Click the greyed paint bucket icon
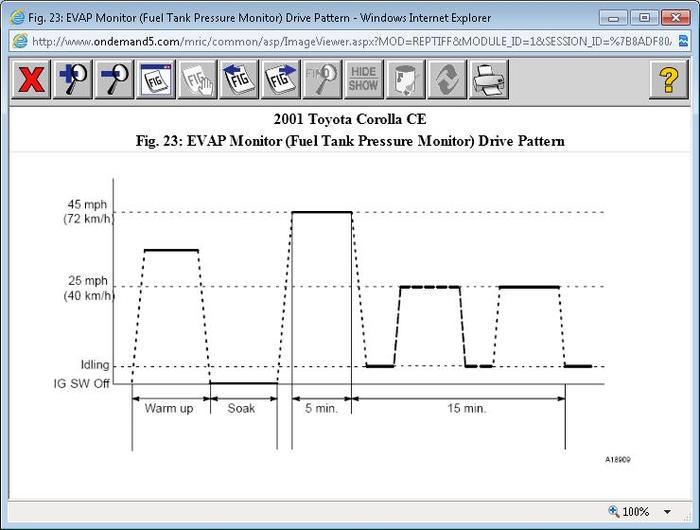Image resolution: width=700 pixels, height=530 pixels. [405, 79]
